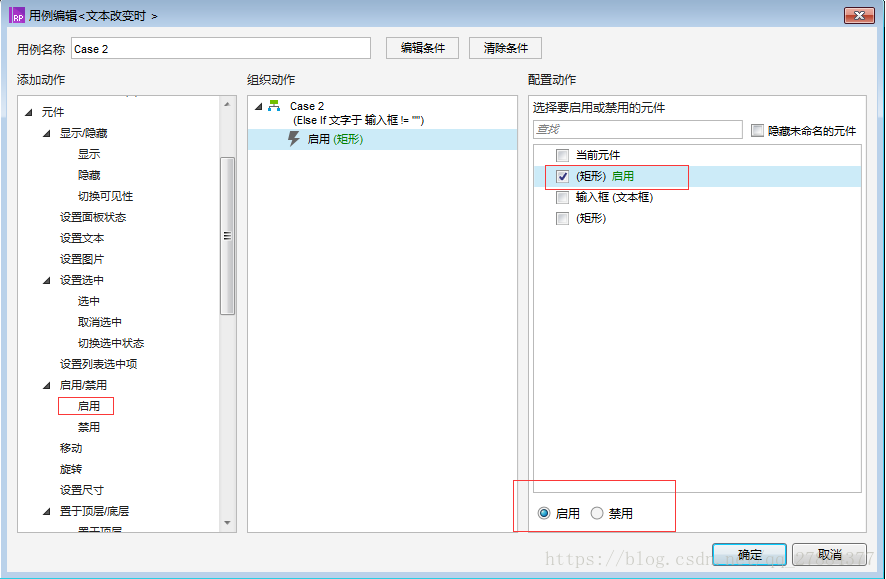886x579 pixels.
Task: Click the scrollbar down arrow
Action: pyautogui.click(x=227, y=523)
